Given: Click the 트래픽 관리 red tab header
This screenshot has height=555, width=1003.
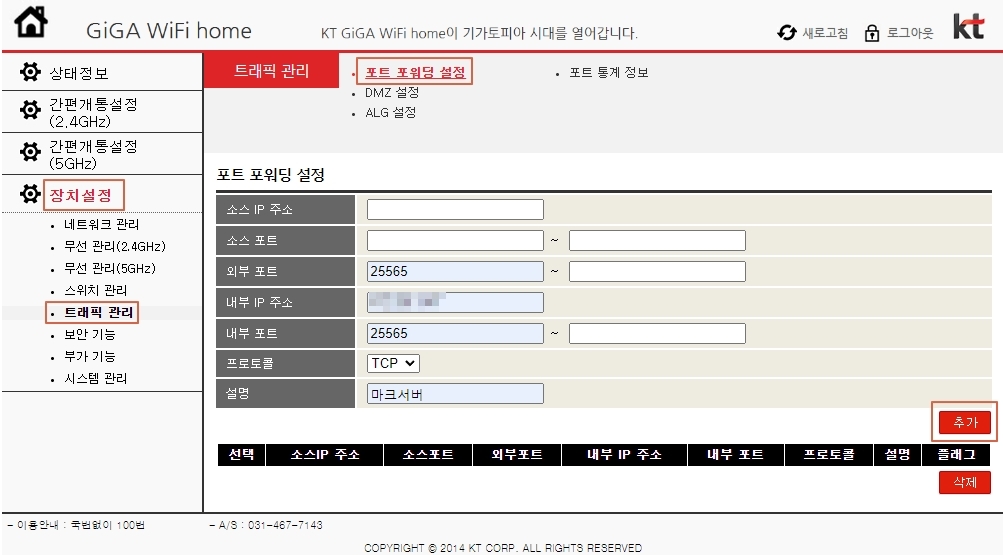Looking at the screenshot, I should point(271,70).
